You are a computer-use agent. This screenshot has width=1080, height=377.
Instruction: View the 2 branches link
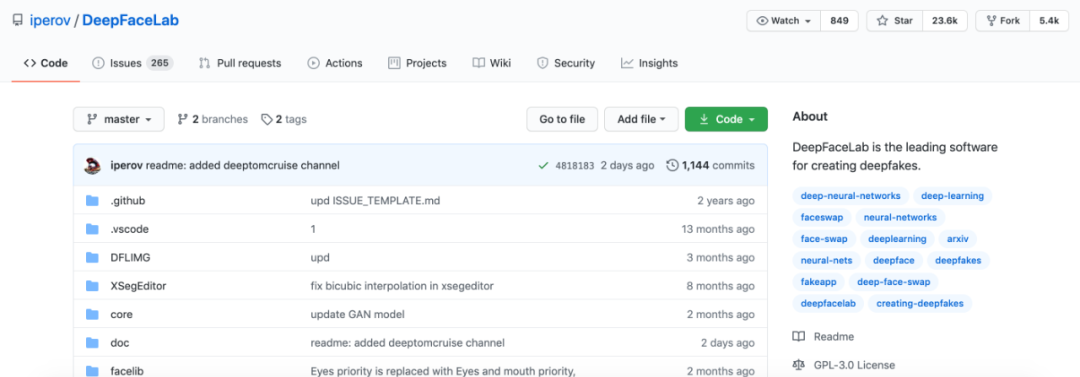click(212, 119)
